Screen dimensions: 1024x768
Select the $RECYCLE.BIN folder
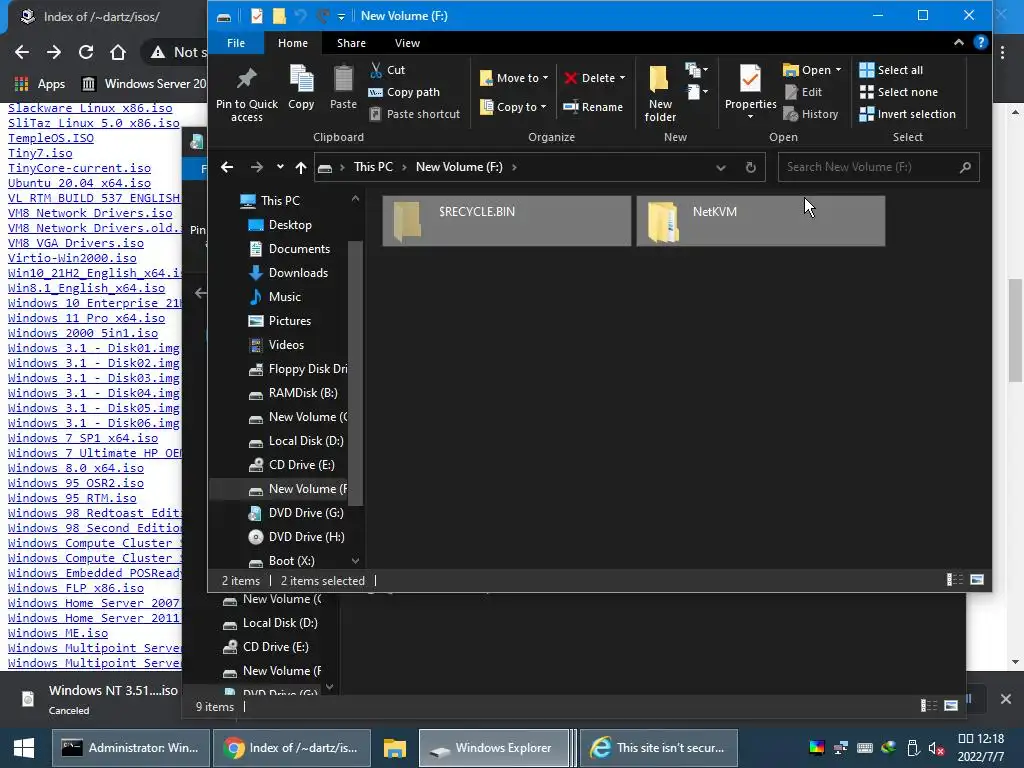[x=507, y=221]
